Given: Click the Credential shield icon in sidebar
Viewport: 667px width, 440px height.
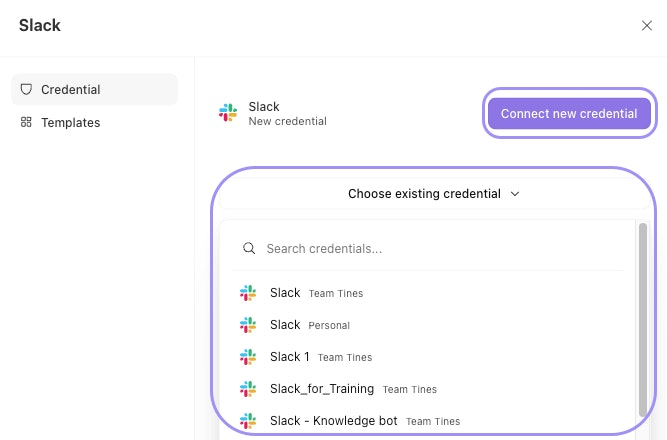Looking at the screenshot, I should pos(27,90).
